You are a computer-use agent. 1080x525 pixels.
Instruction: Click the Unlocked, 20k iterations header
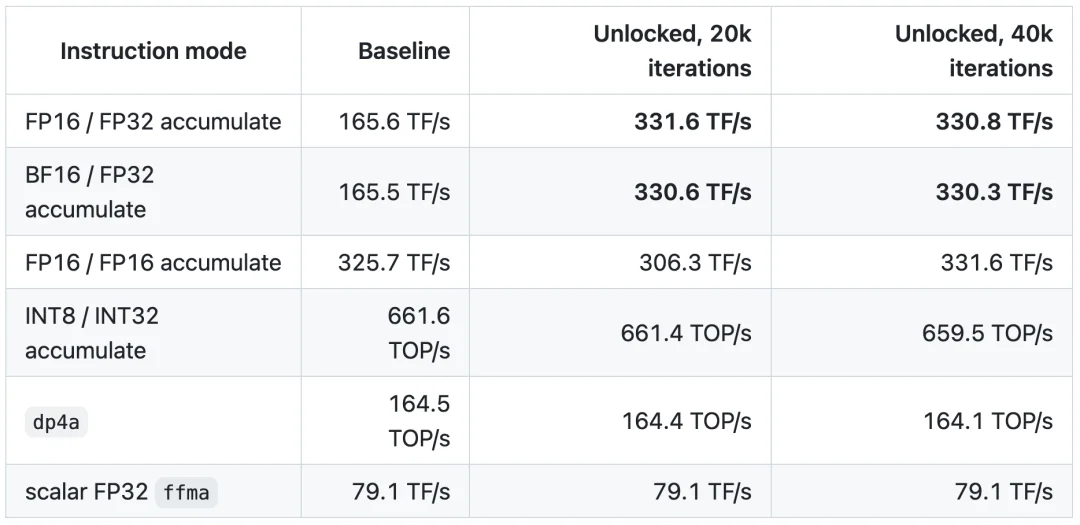672,51
